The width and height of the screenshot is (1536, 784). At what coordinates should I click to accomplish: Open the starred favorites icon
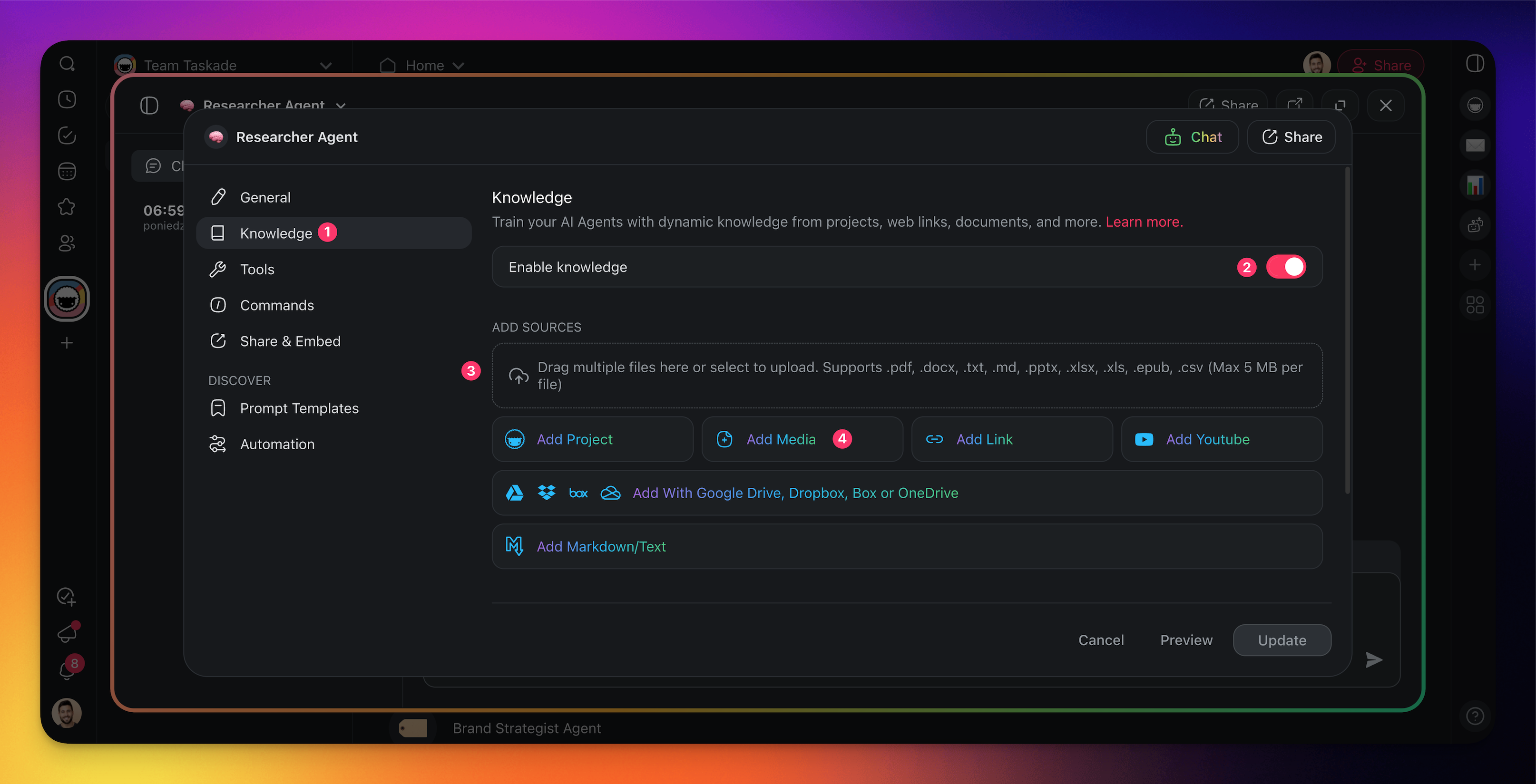[x=67, y=207]
